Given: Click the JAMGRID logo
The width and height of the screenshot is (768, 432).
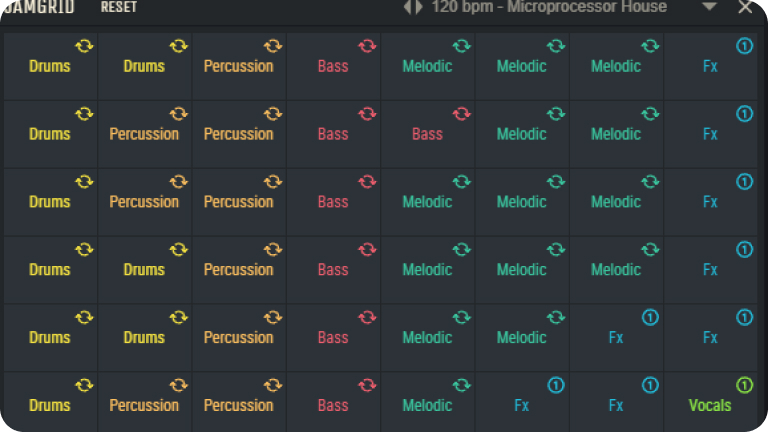Looking at the screenshot, I should (38, 7).
